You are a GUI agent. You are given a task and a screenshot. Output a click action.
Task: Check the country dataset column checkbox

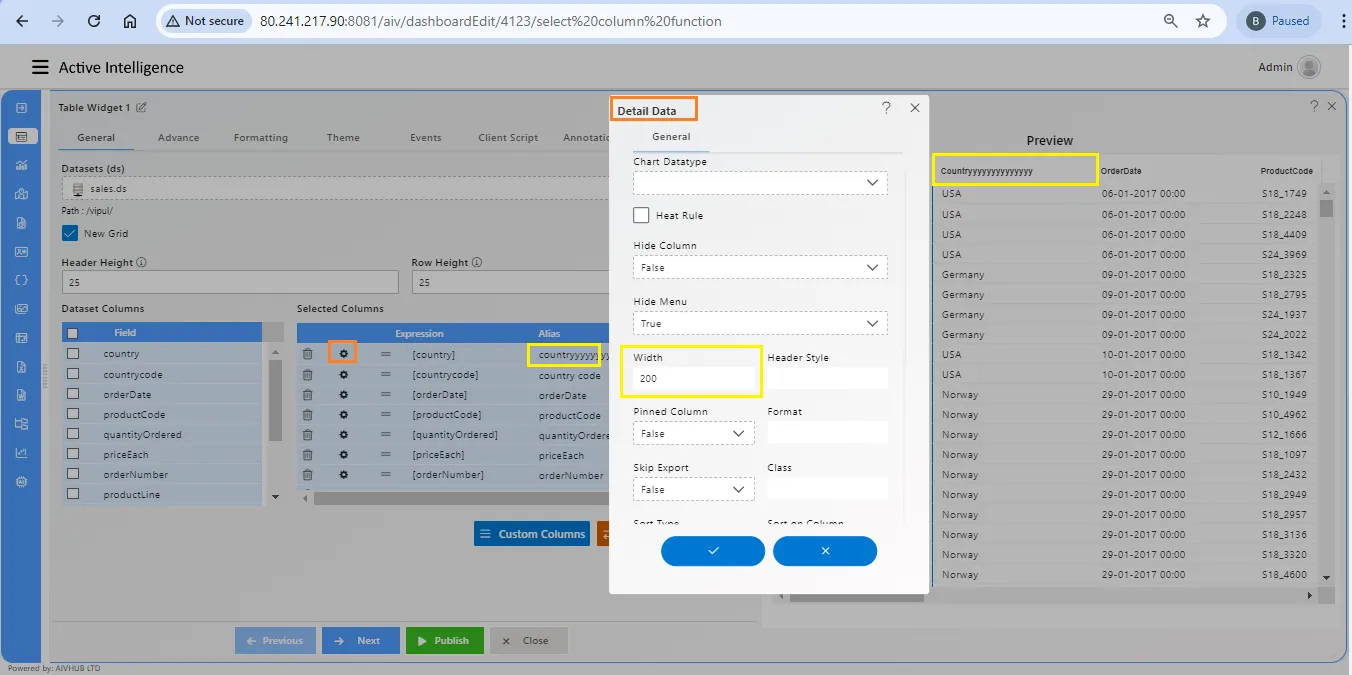pos(72,354)
